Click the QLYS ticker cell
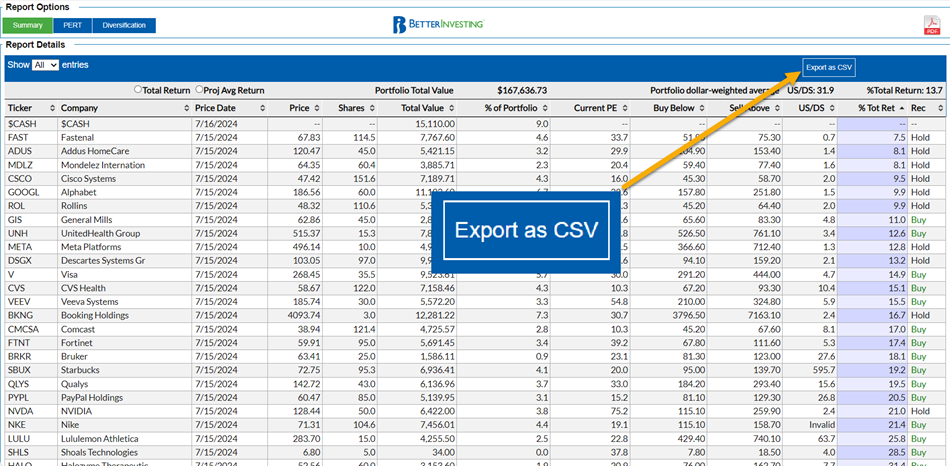Viewport: 950px width, 466px height. click(x=31, y=384)
